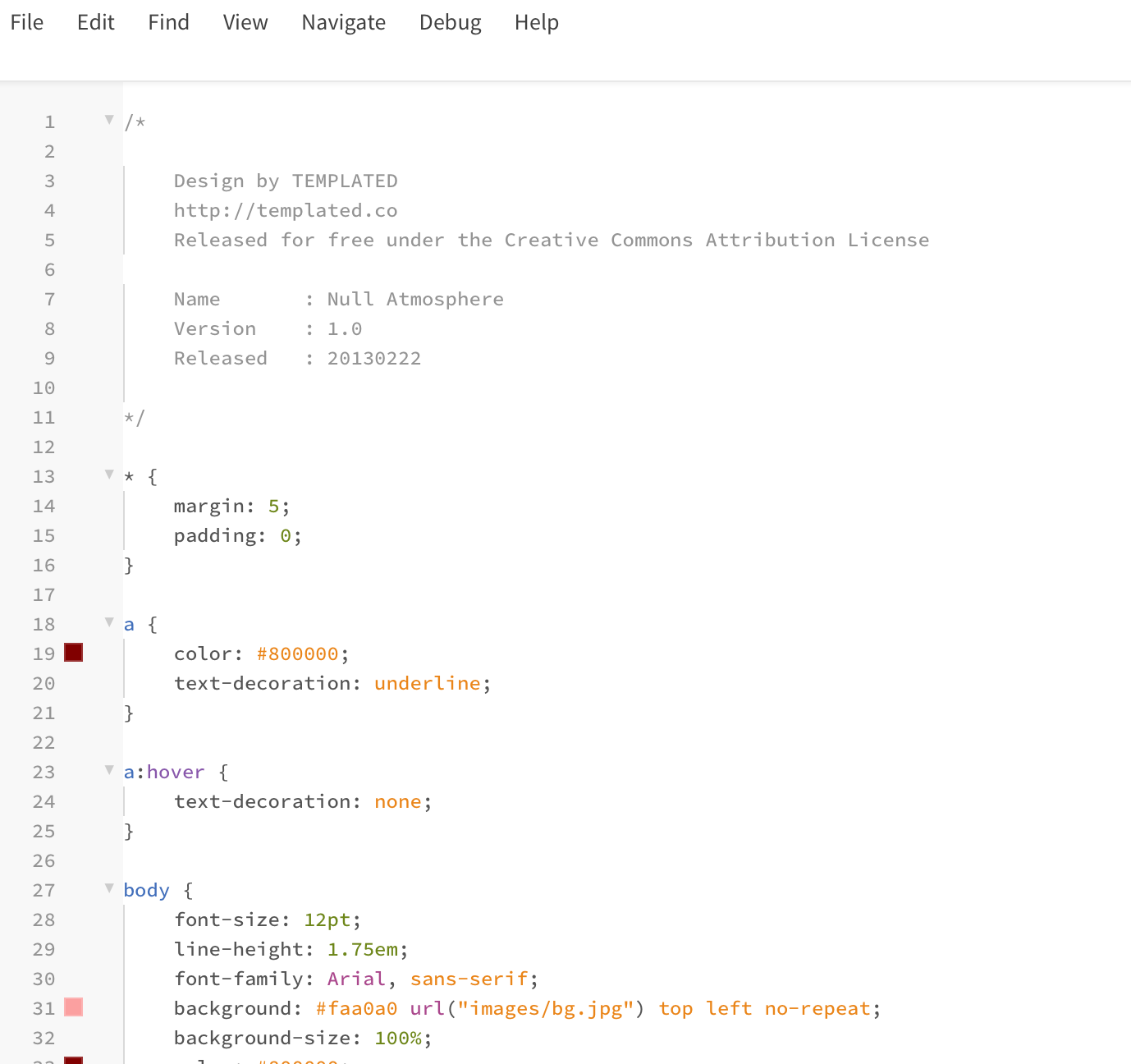Click the http://templated.co URL in comment
Screen dimensions: 1131x1064
(x=286, y=211)
